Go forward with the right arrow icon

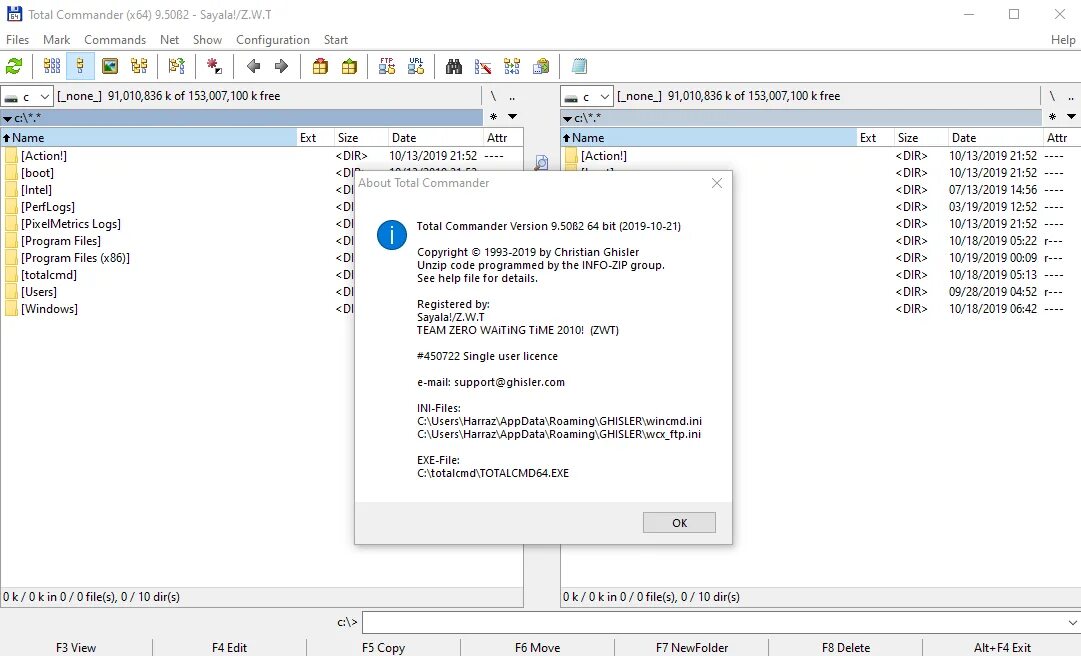[281, 66]
